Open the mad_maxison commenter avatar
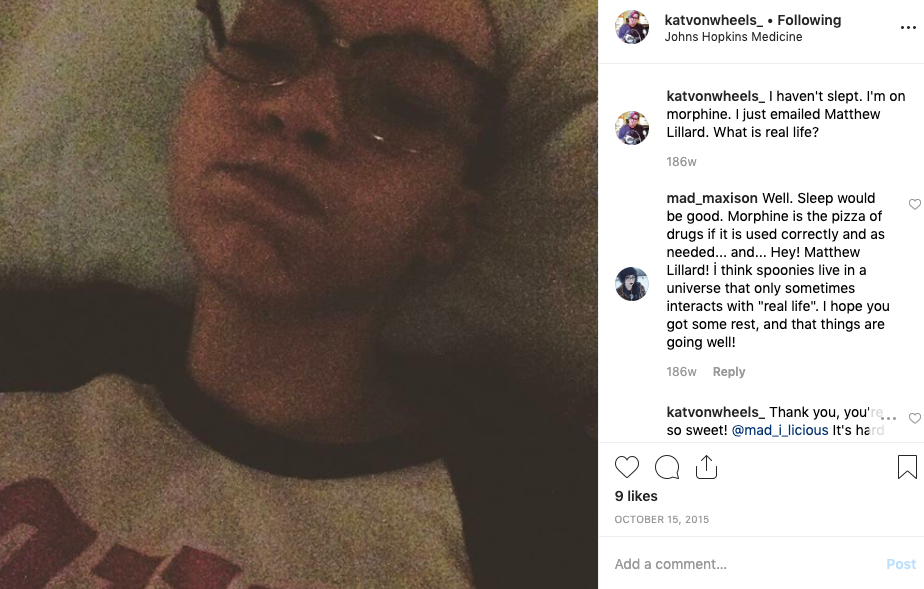The image size is (924, 589). [x=632, y=284]
